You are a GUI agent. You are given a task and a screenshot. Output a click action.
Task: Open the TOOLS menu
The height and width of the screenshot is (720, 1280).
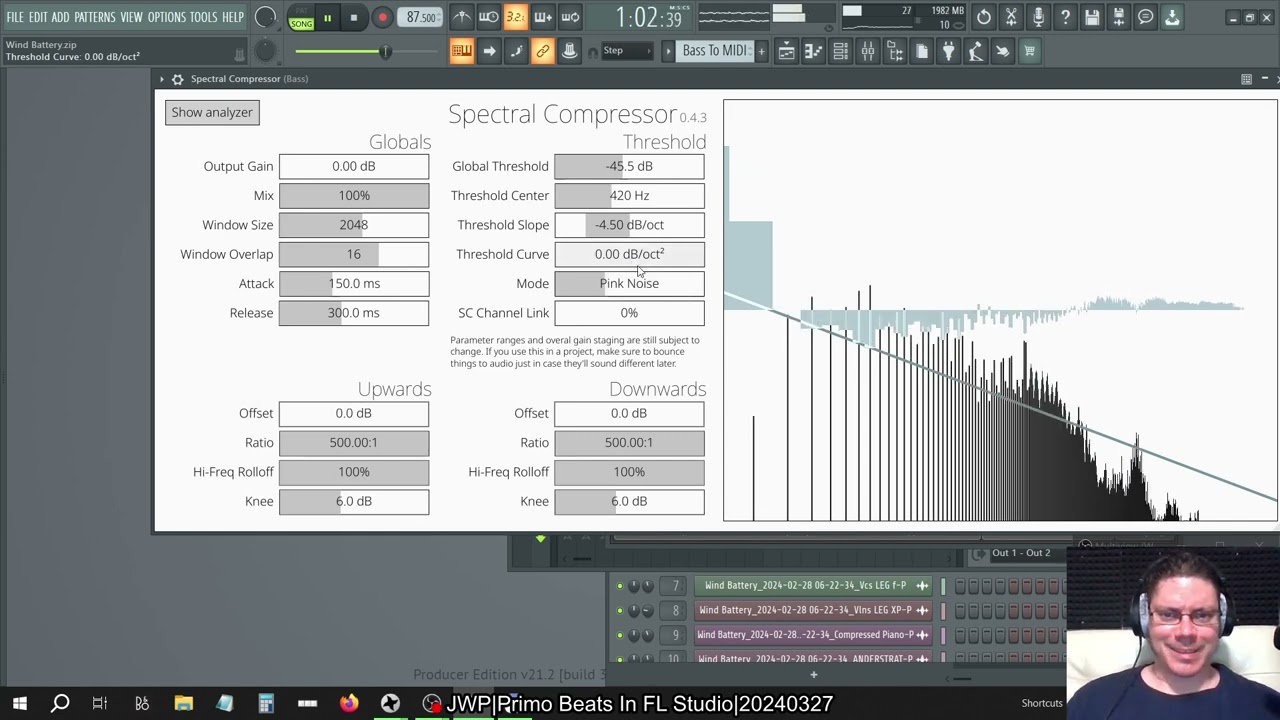(204, 18)
